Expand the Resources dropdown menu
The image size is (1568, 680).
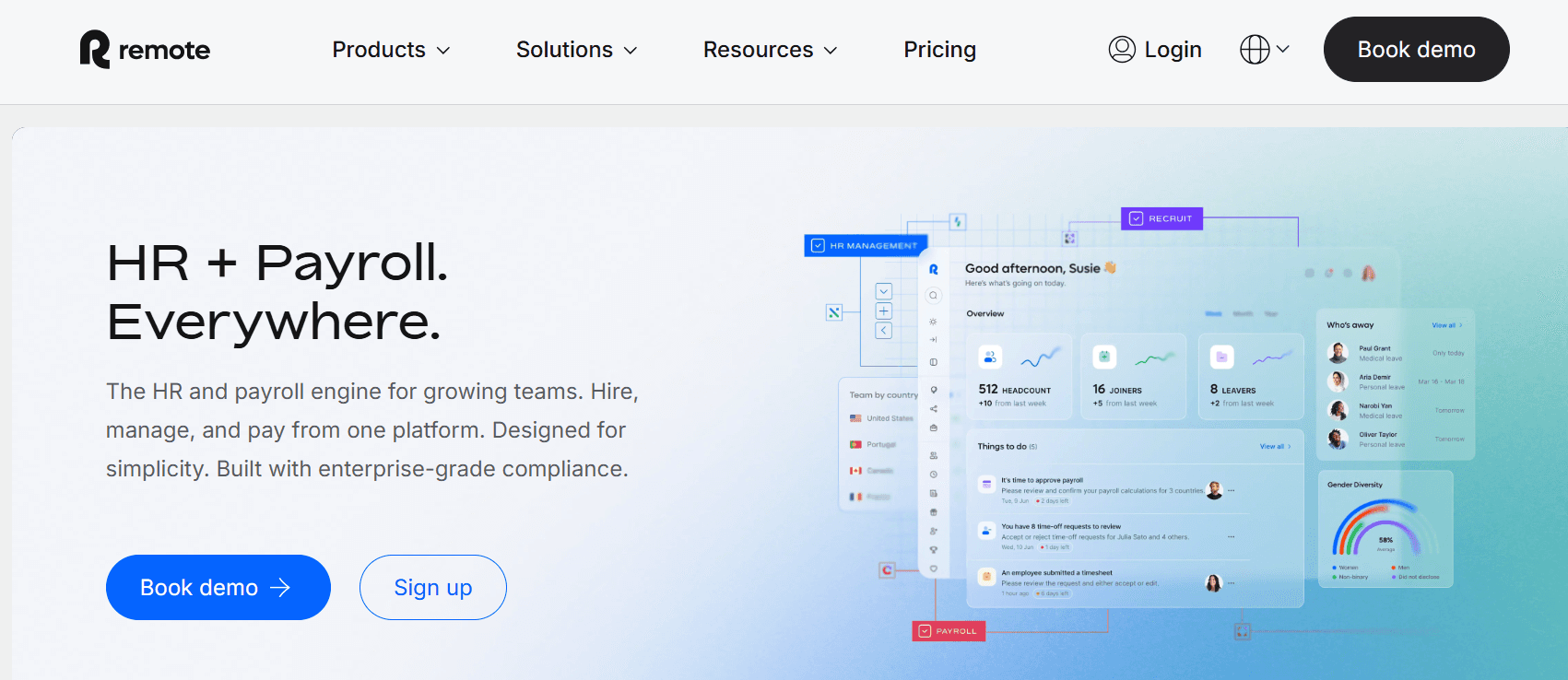pyautogui.click(x=770, y=50)
